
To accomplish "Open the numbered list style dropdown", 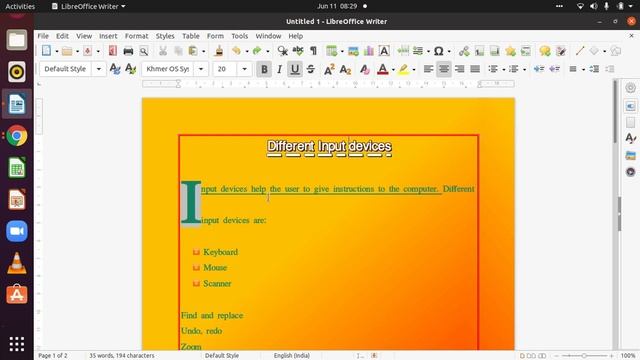I will pyautogui.click(x=524, y=69).
